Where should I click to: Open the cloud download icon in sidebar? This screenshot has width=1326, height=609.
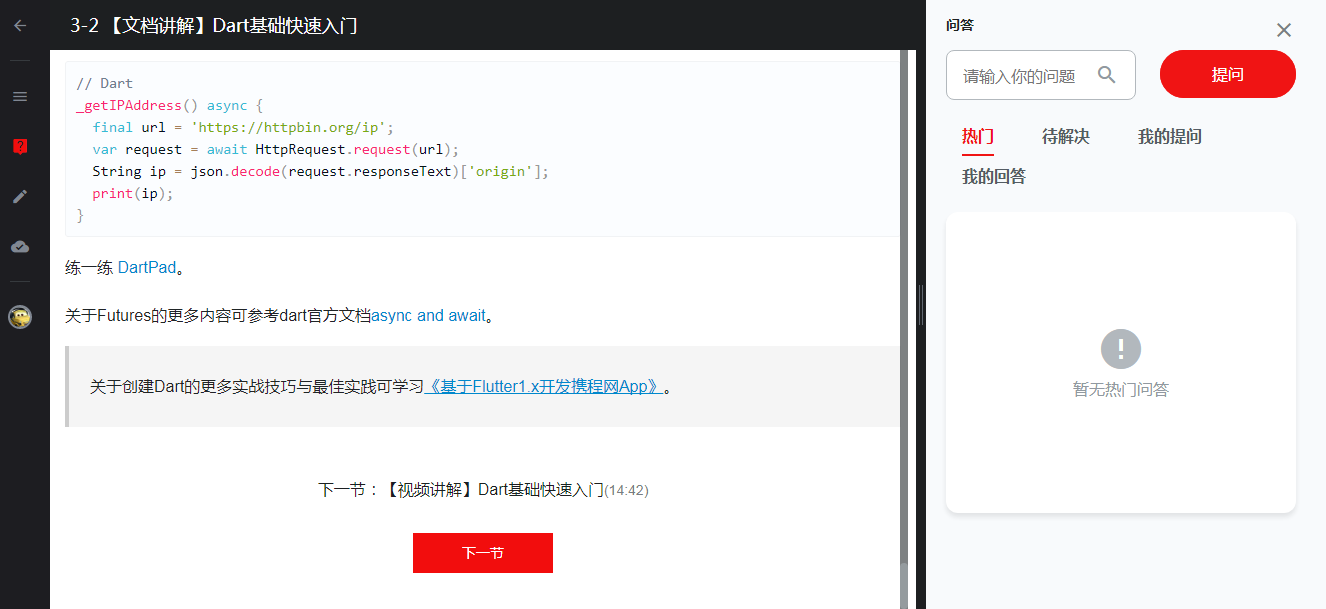20,246
